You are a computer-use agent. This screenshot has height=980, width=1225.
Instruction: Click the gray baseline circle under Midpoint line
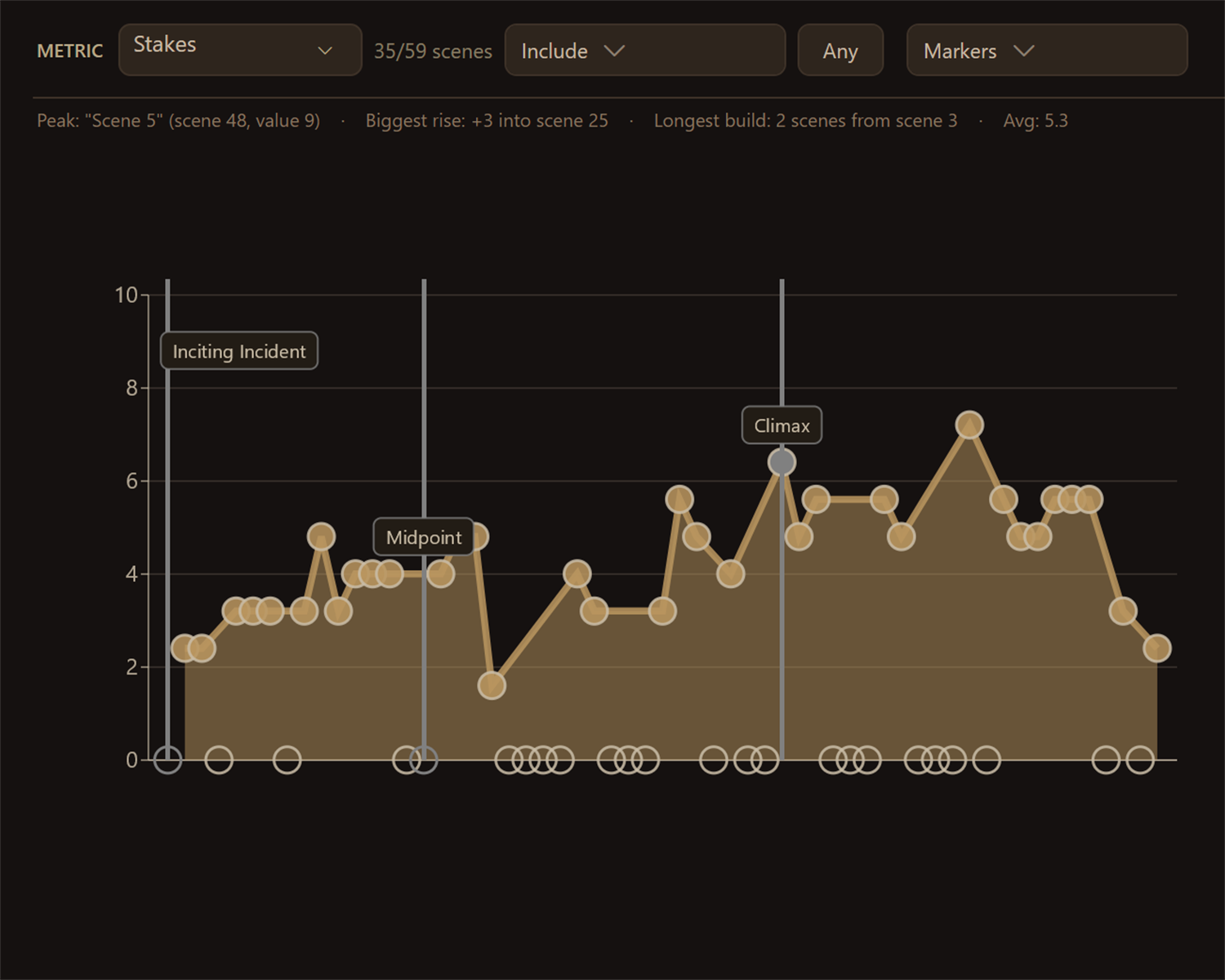(x=424, y=759)
